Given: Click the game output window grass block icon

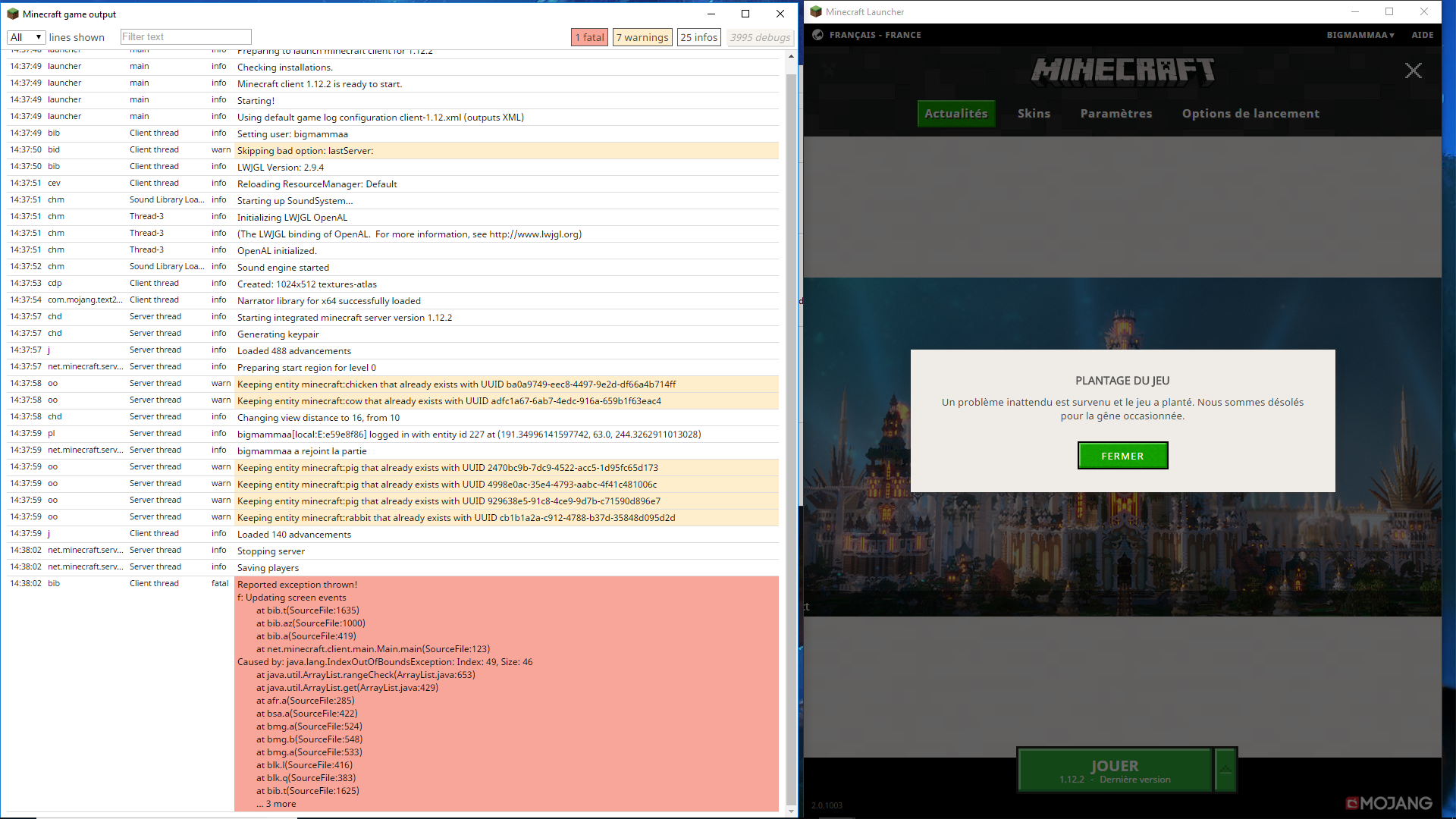Looking at the screenshot, I should (x=13, y=14).
